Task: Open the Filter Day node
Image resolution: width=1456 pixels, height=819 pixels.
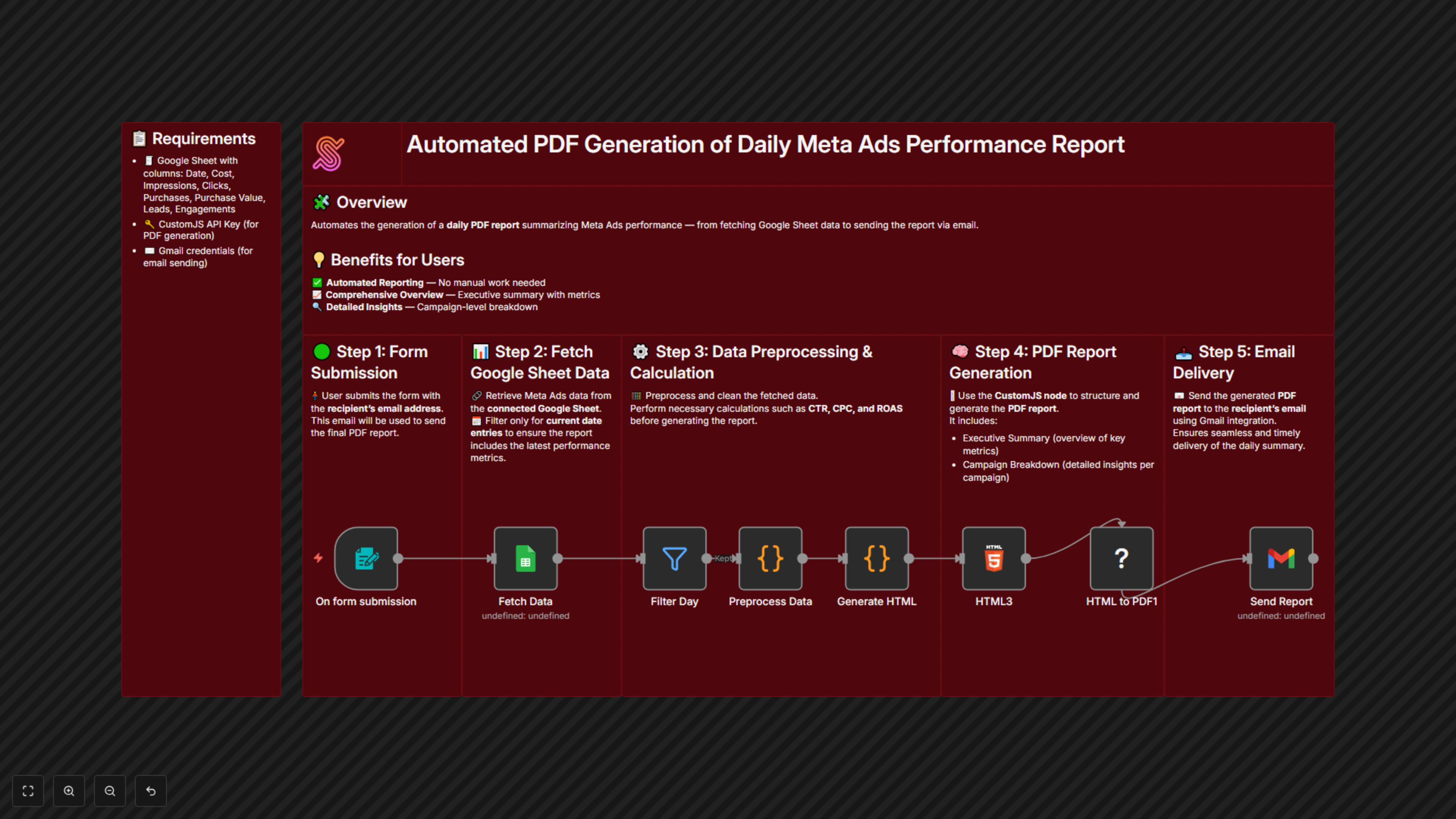Action: click(x=674, y=559)
